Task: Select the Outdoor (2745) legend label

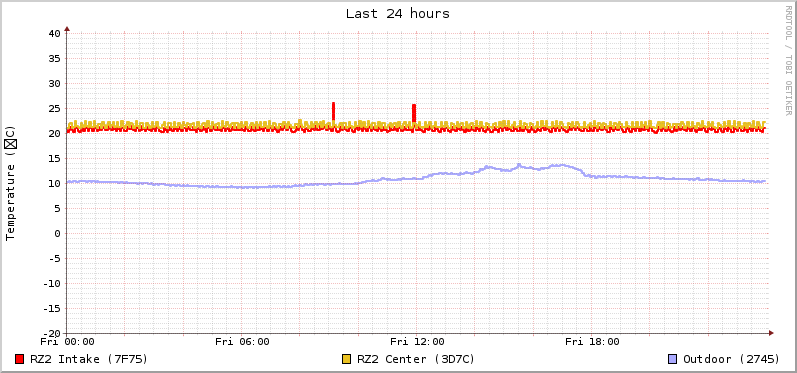Action: click(x=731, y=359)
